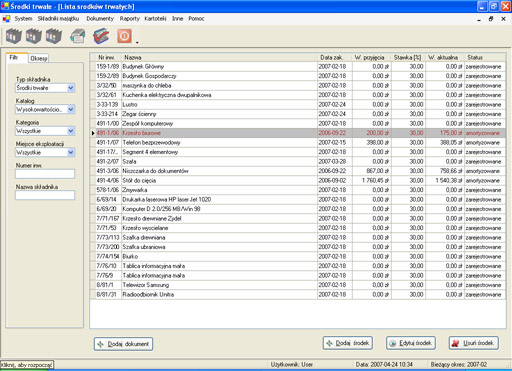Select the Radioodbiornik Unitra row
512x371 pixels.
298,295
